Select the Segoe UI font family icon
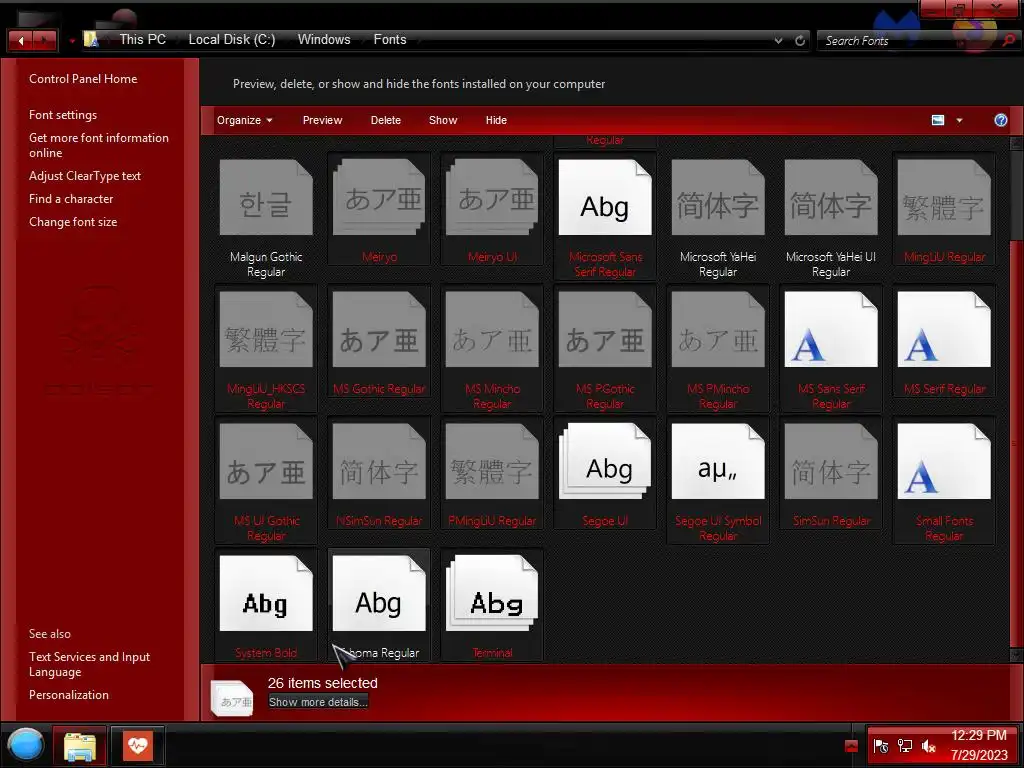 coord(605,462)
